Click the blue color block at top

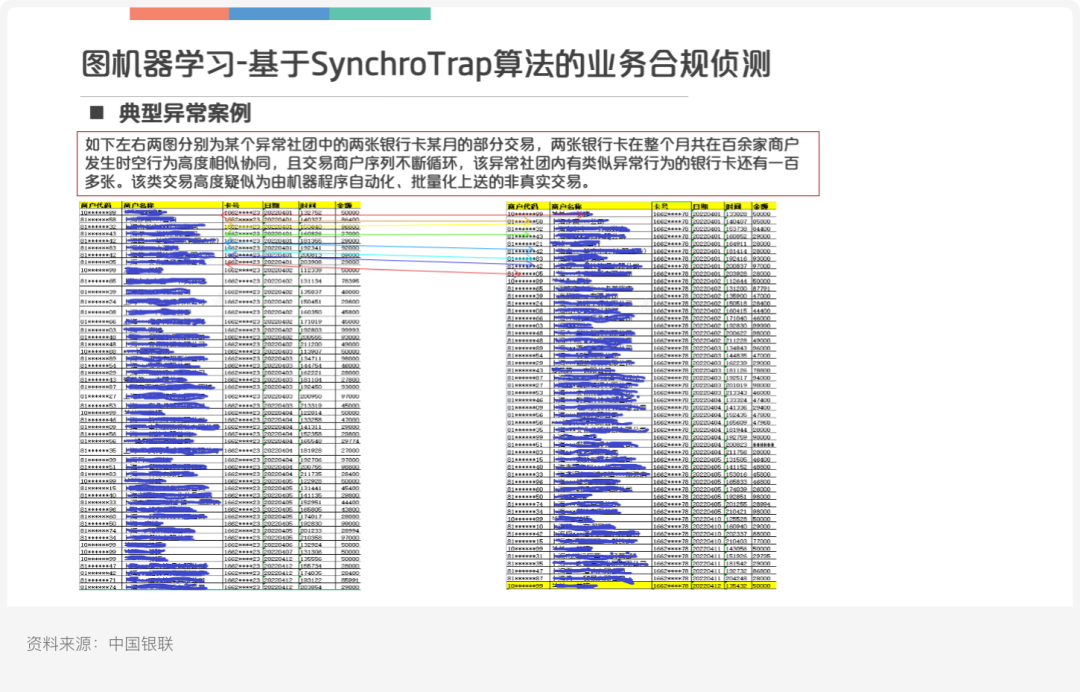[279, 14]
